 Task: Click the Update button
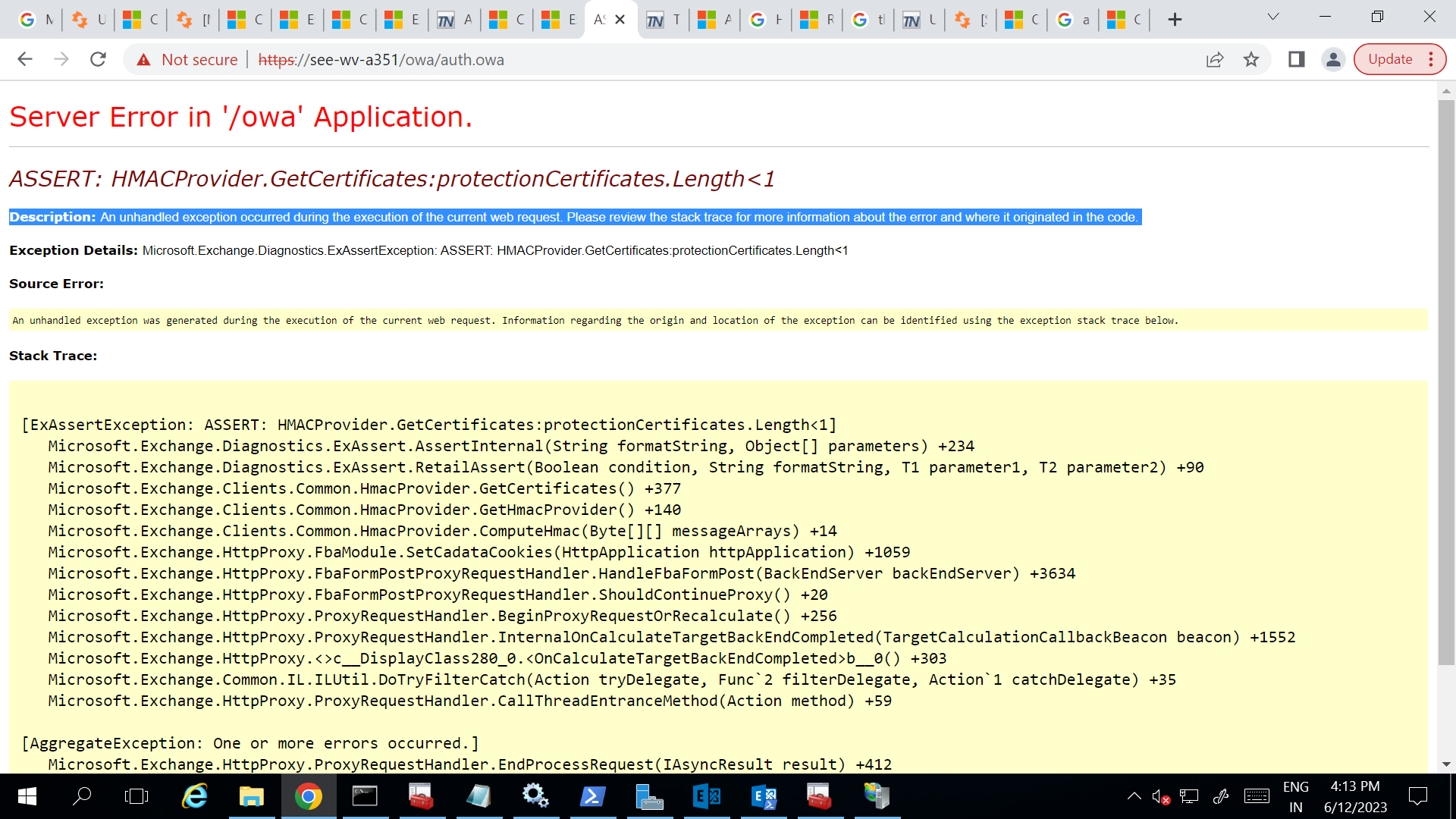1390,59
